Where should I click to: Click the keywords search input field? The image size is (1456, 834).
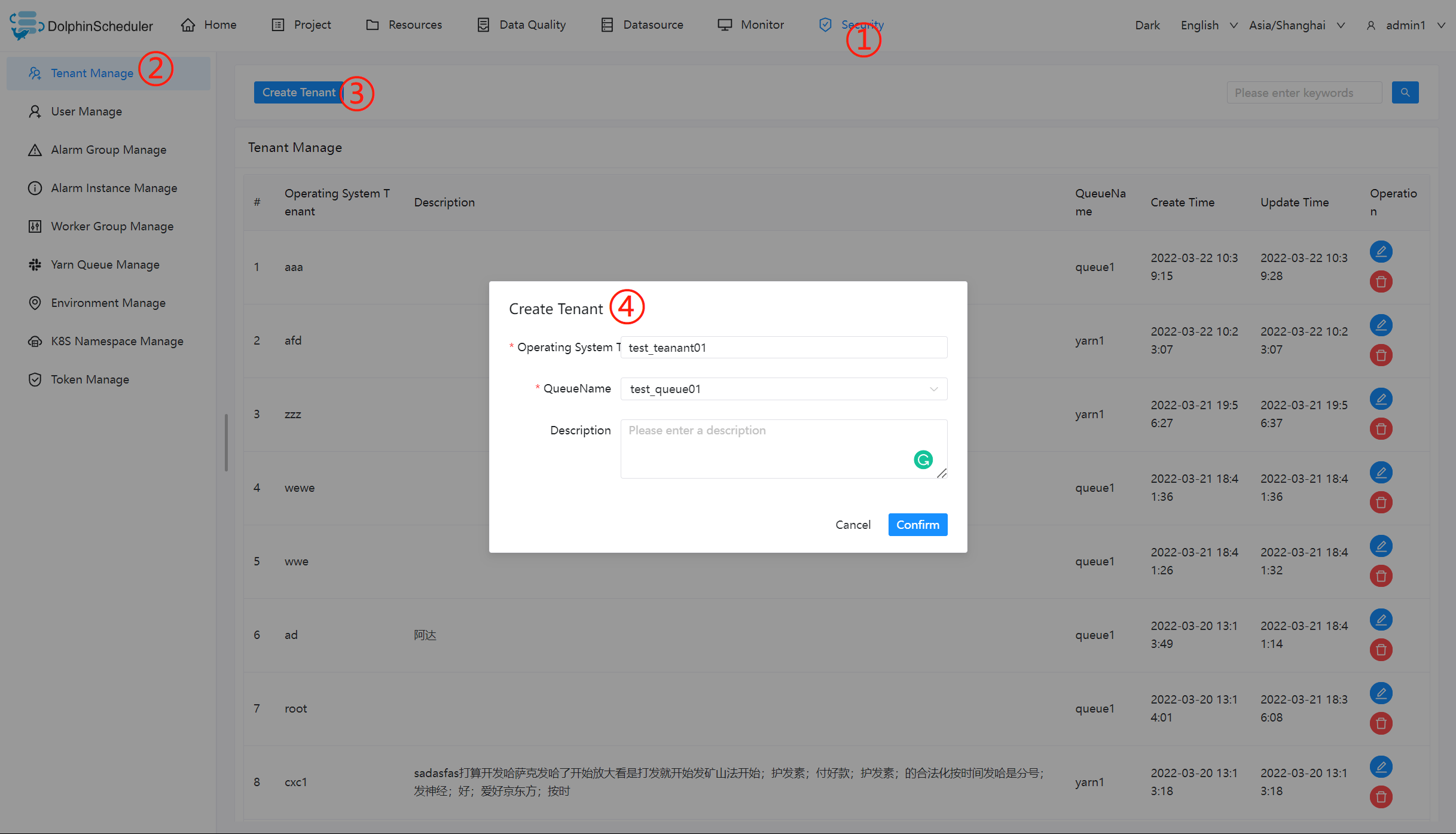tap(1304, 92)
